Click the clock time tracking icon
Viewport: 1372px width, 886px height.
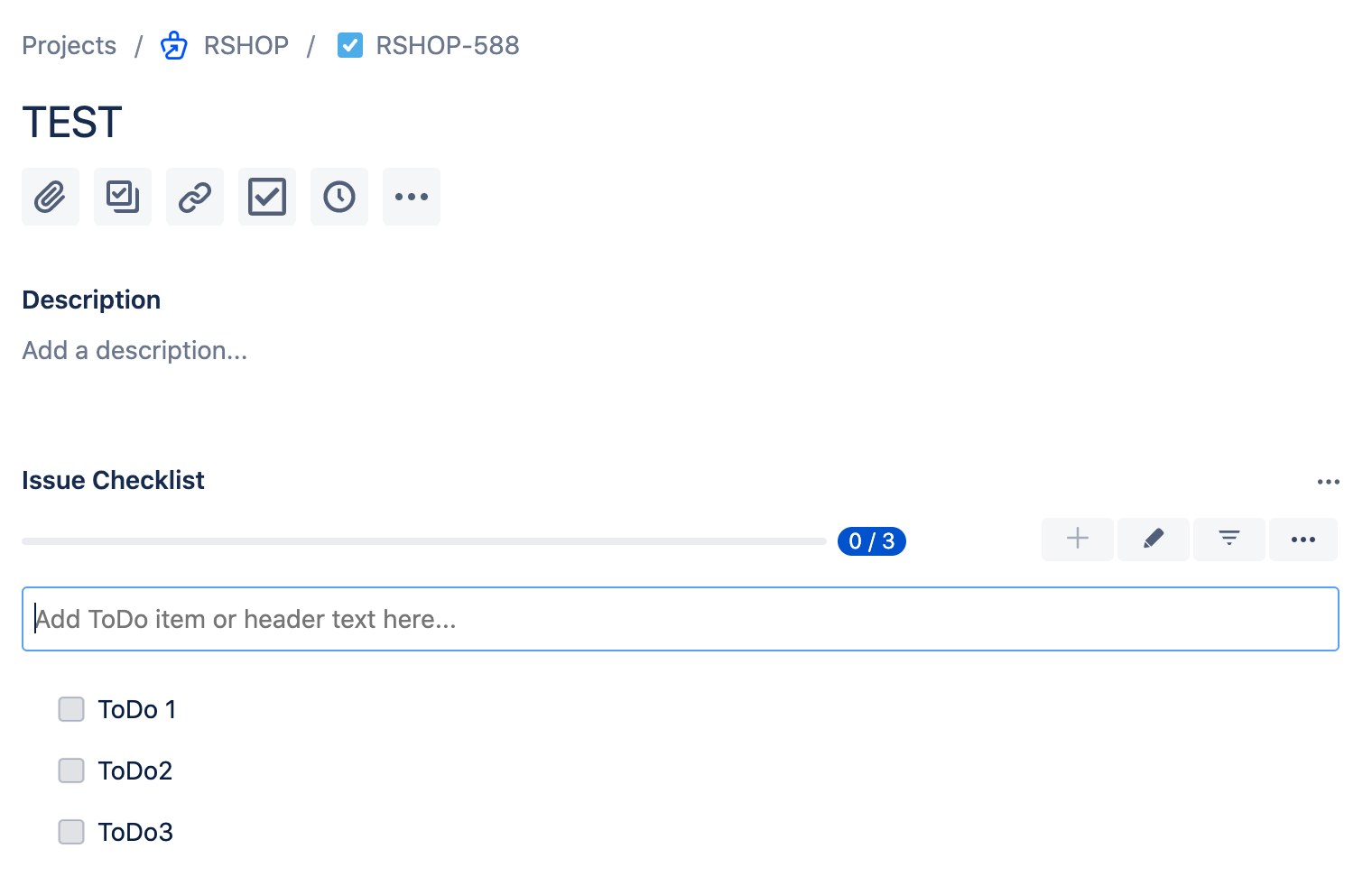(339, 197)
